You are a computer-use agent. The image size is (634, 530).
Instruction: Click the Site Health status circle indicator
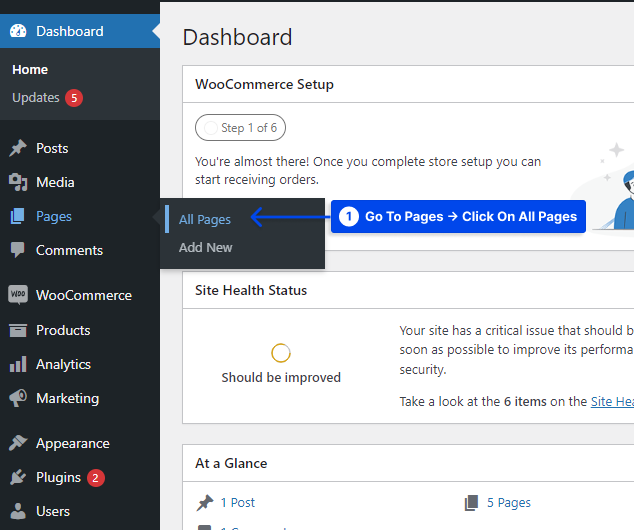(x=281, y=353)
